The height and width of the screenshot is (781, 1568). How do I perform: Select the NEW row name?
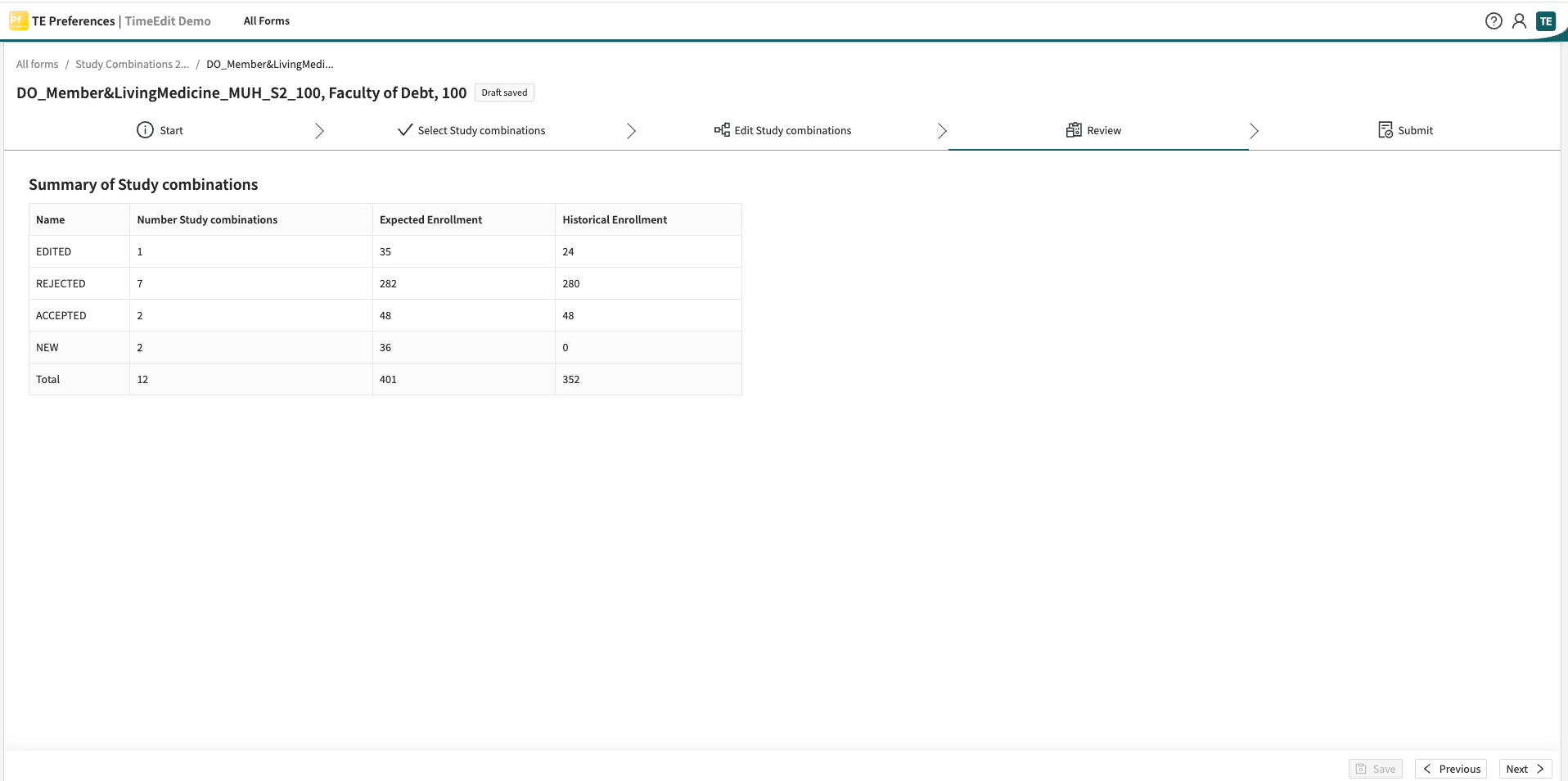point(47,347)
